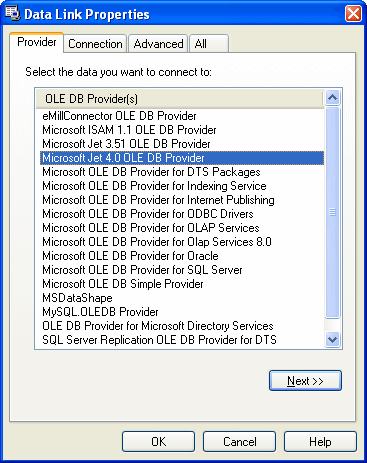
Task: Open the Advanced tab
Action: tap(158, 44)
